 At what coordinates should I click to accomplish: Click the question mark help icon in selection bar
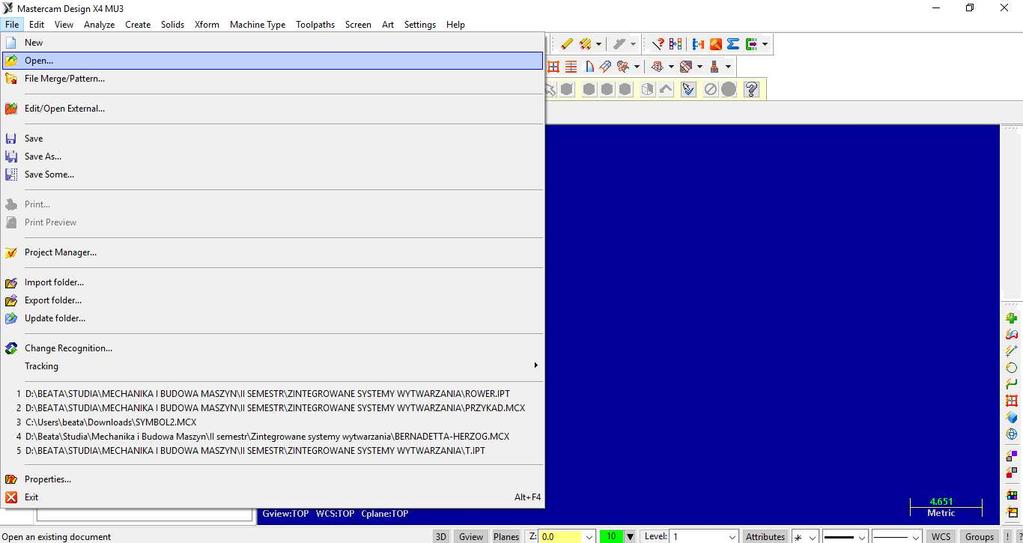(752, 89)
